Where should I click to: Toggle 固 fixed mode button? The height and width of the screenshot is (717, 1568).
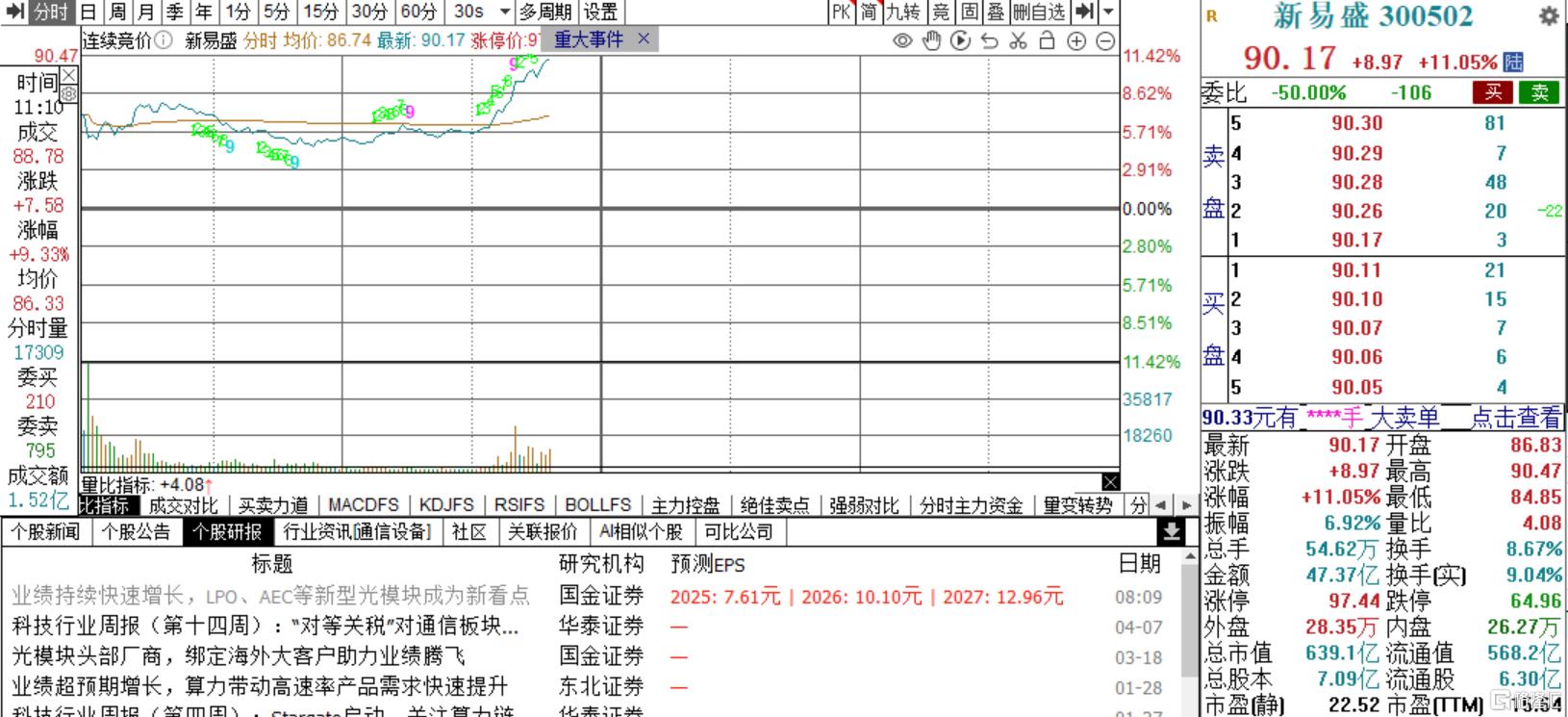(969, 12)
